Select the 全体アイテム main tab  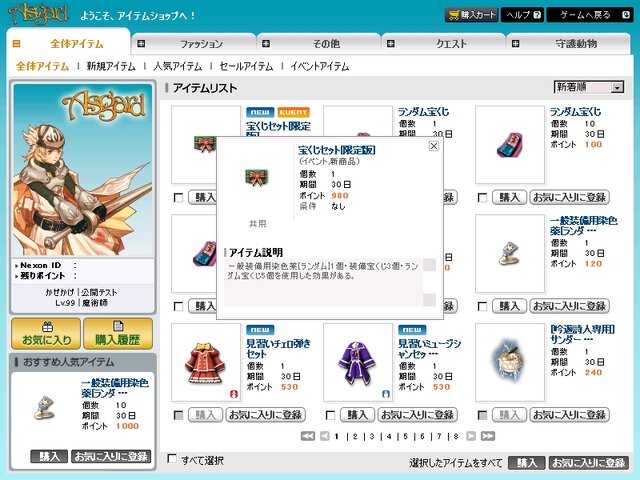(68, 43)
